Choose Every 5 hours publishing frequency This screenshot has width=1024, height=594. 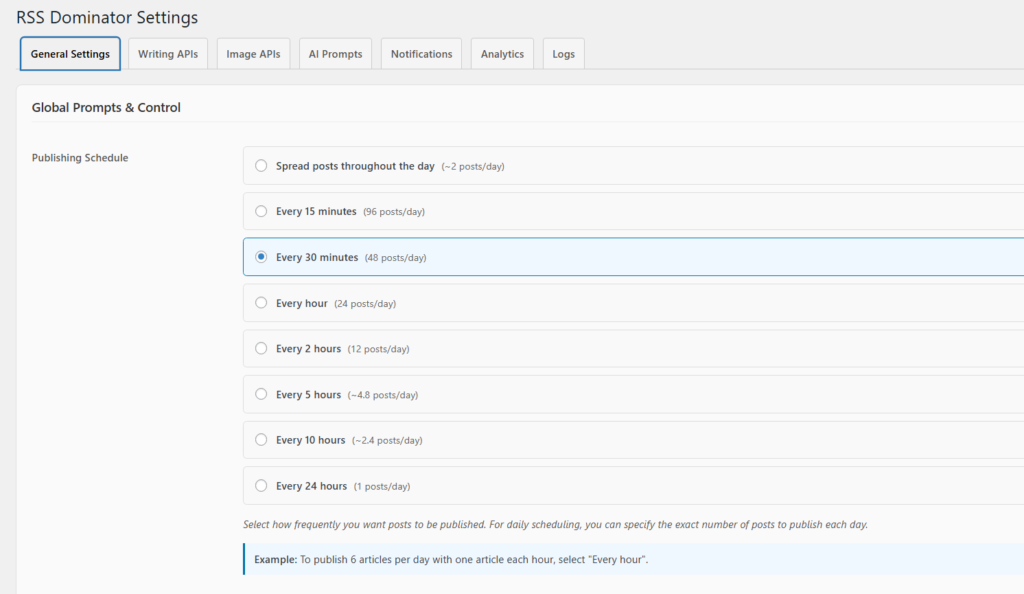tap(262, 395)
